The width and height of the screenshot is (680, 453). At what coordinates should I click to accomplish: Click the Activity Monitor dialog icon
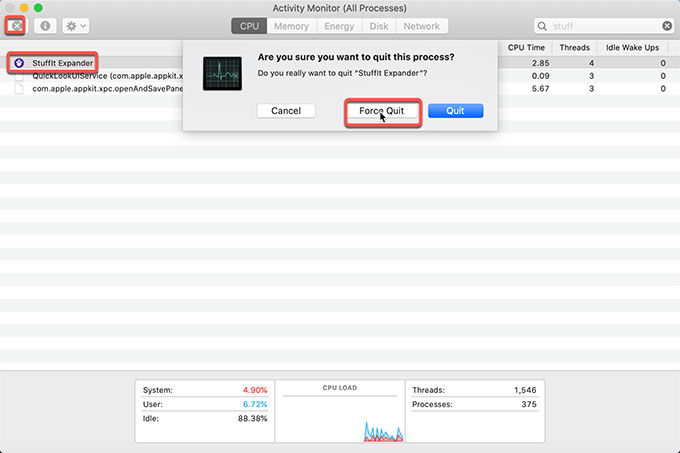(222, 74)
